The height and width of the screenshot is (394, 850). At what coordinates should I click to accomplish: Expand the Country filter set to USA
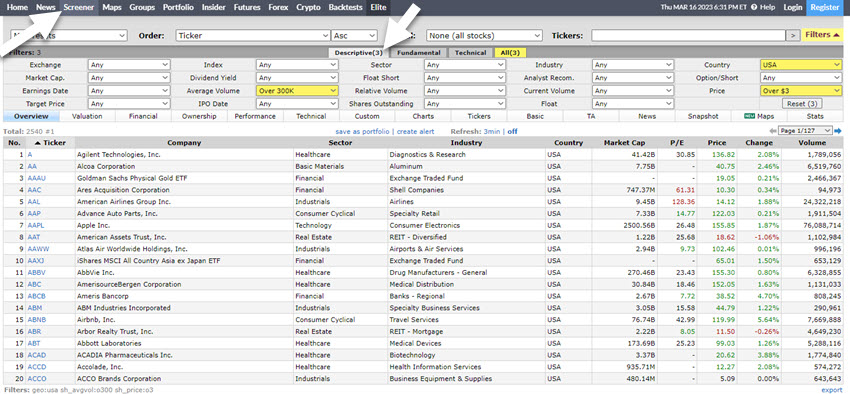[801, 64]
